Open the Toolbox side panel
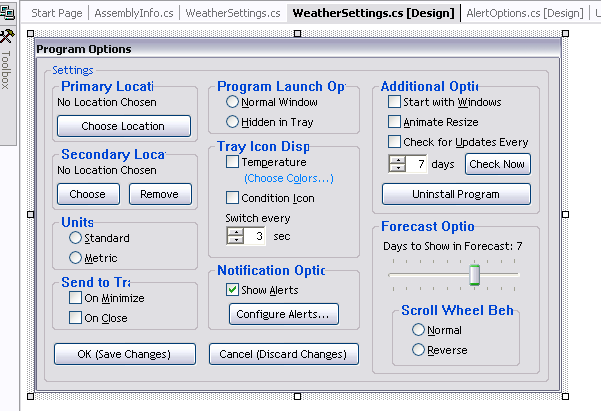601x411 pixels. click(x=7, y=61)
